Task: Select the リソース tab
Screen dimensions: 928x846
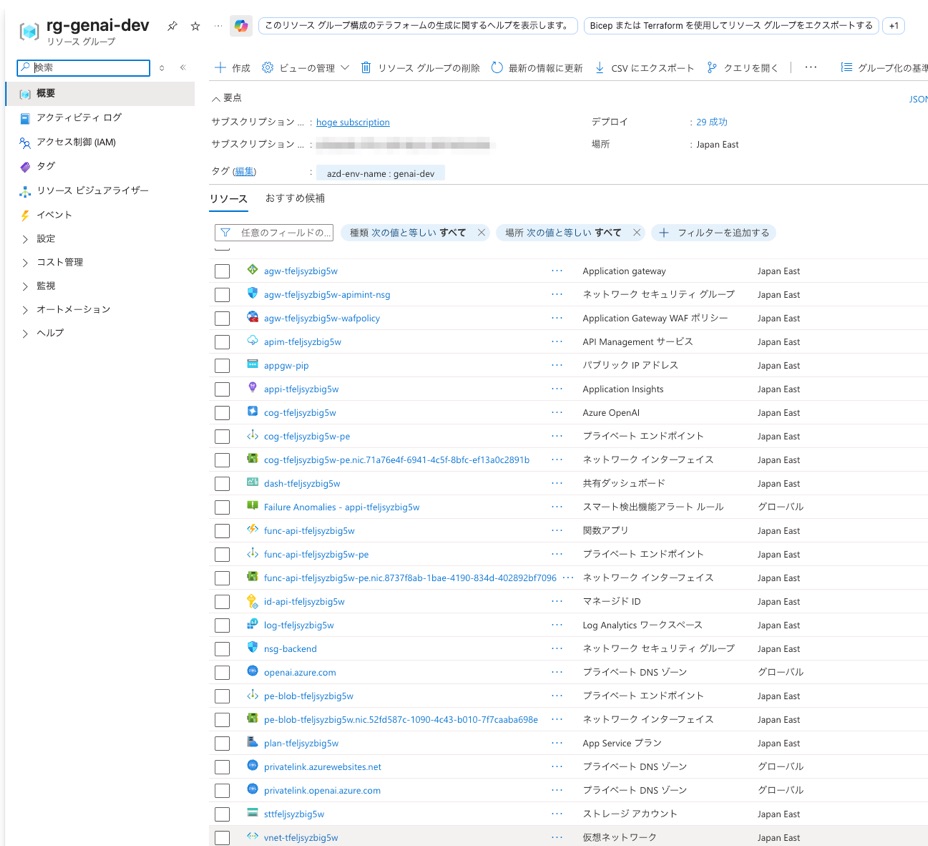Action: point(228,199)
